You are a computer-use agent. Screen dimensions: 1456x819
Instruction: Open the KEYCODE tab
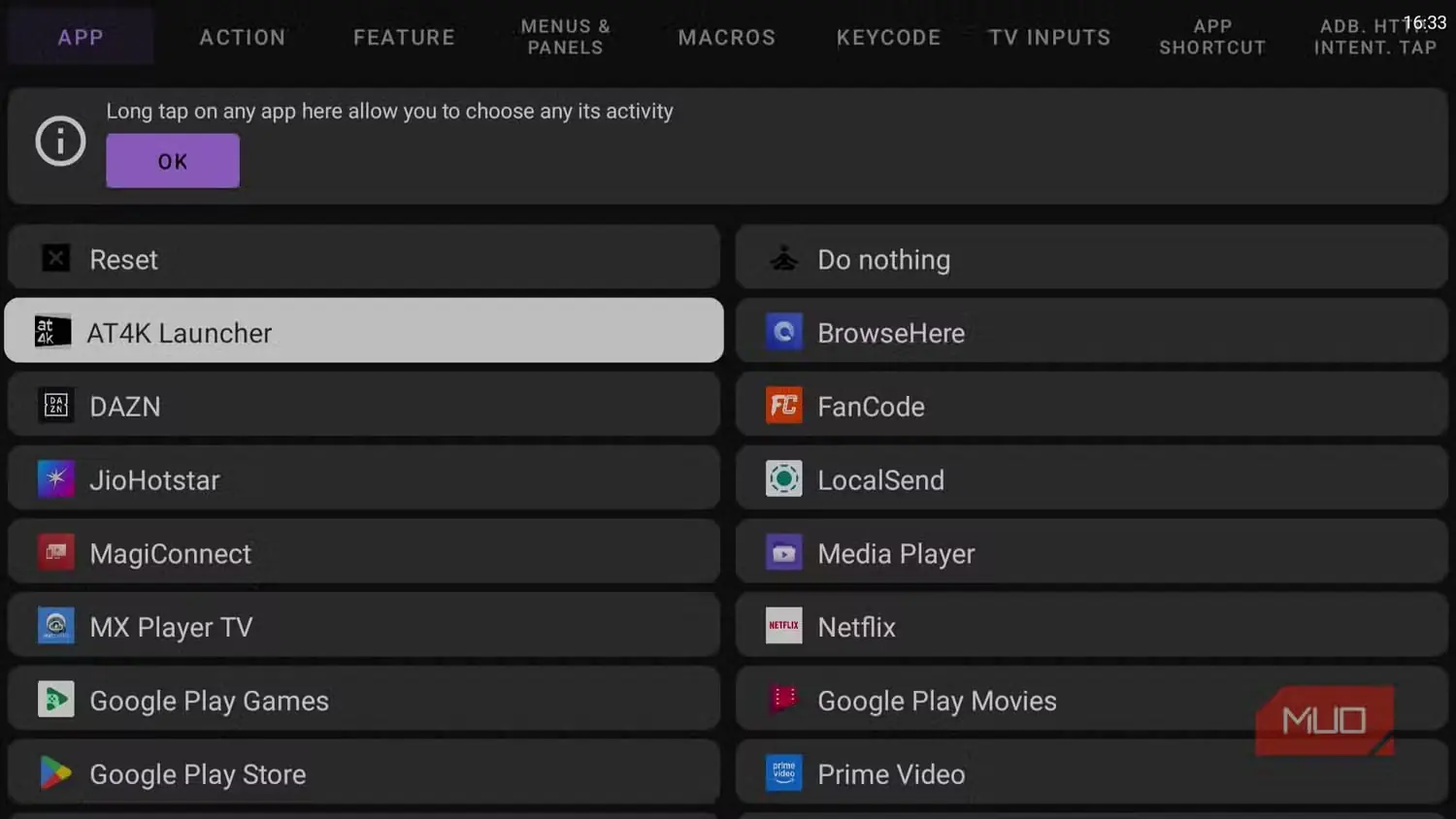[889, 37]
